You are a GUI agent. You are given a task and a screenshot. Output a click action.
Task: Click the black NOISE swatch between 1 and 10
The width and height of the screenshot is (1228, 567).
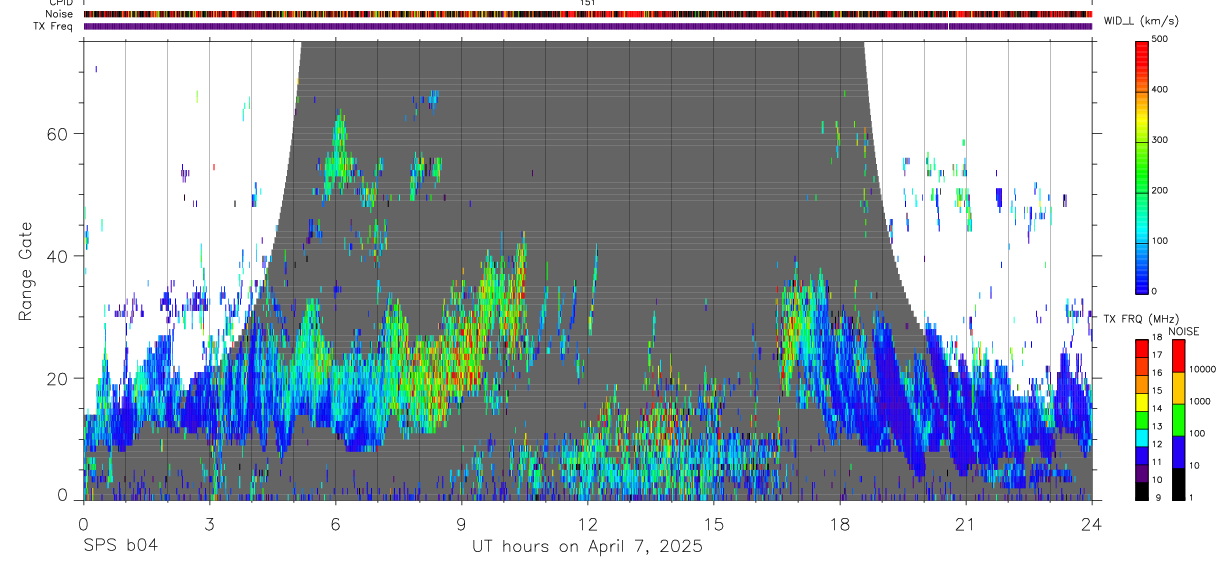pos(1178,484)
